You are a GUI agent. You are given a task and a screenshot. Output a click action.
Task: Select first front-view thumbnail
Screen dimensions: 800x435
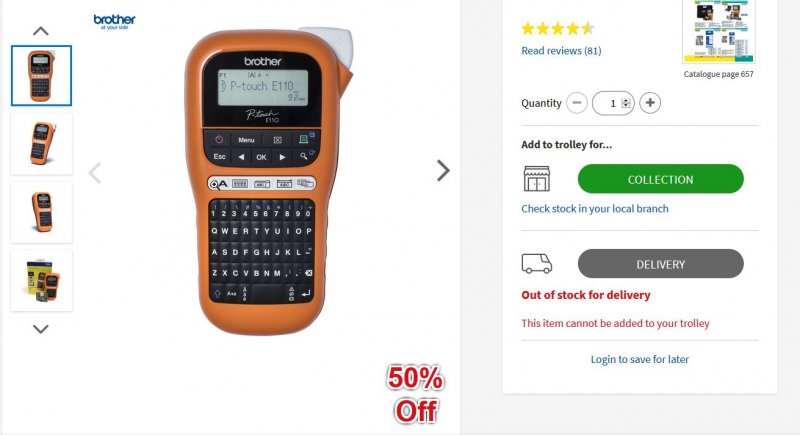pyautogui.click(x=41, y=75)
